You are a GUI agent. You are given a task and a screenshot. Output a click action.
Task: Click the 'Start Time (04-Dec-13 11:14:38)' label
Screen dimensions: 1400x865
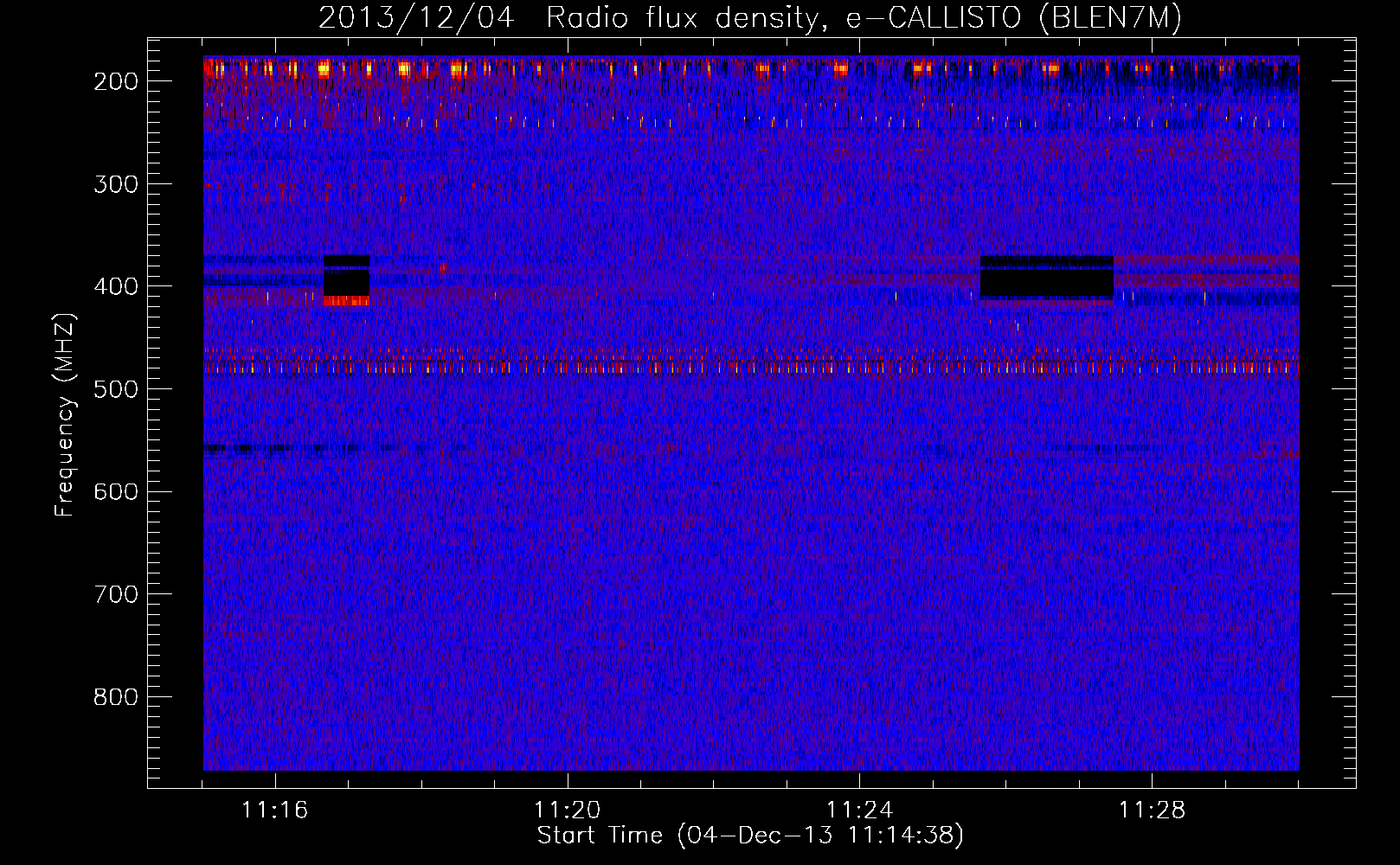750,836
